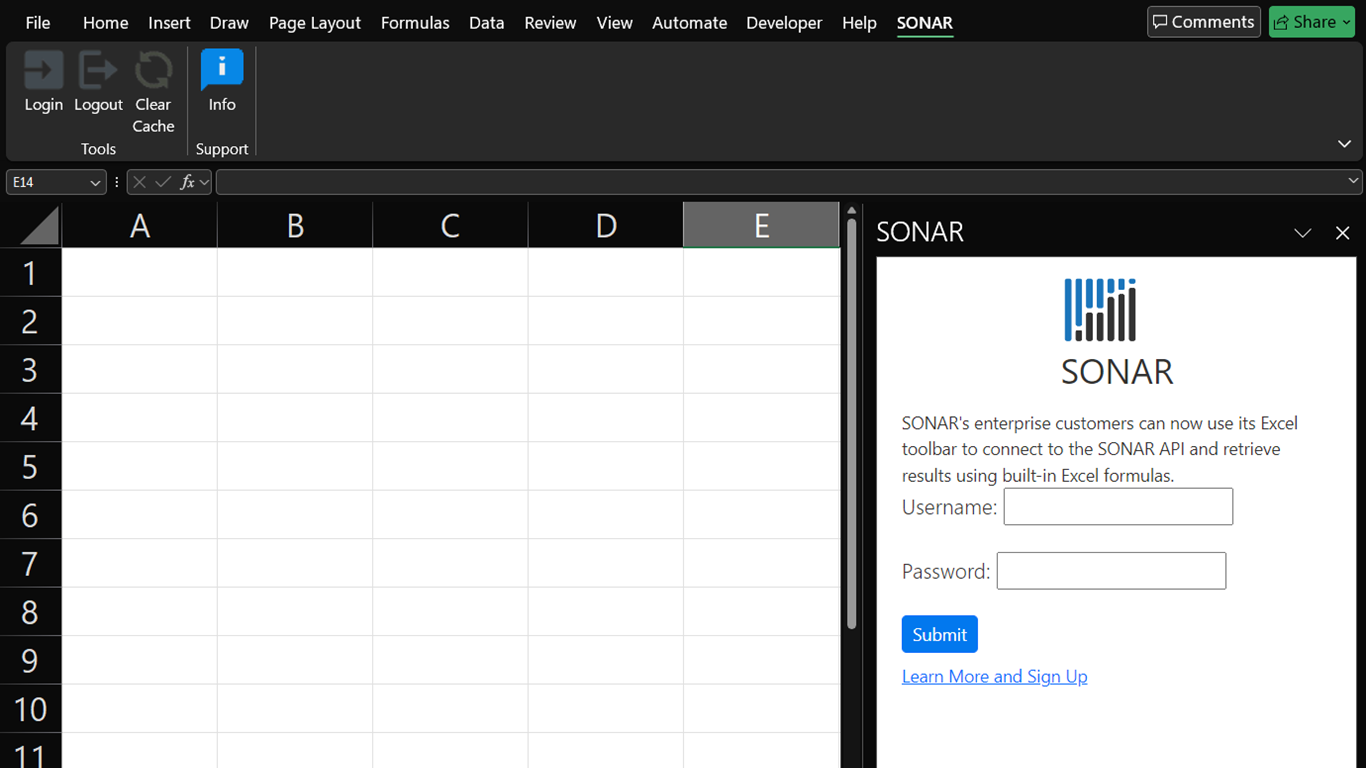The image size is (1366, 768).
Task: Click the Comments button
Action: tap(1204, 22)
